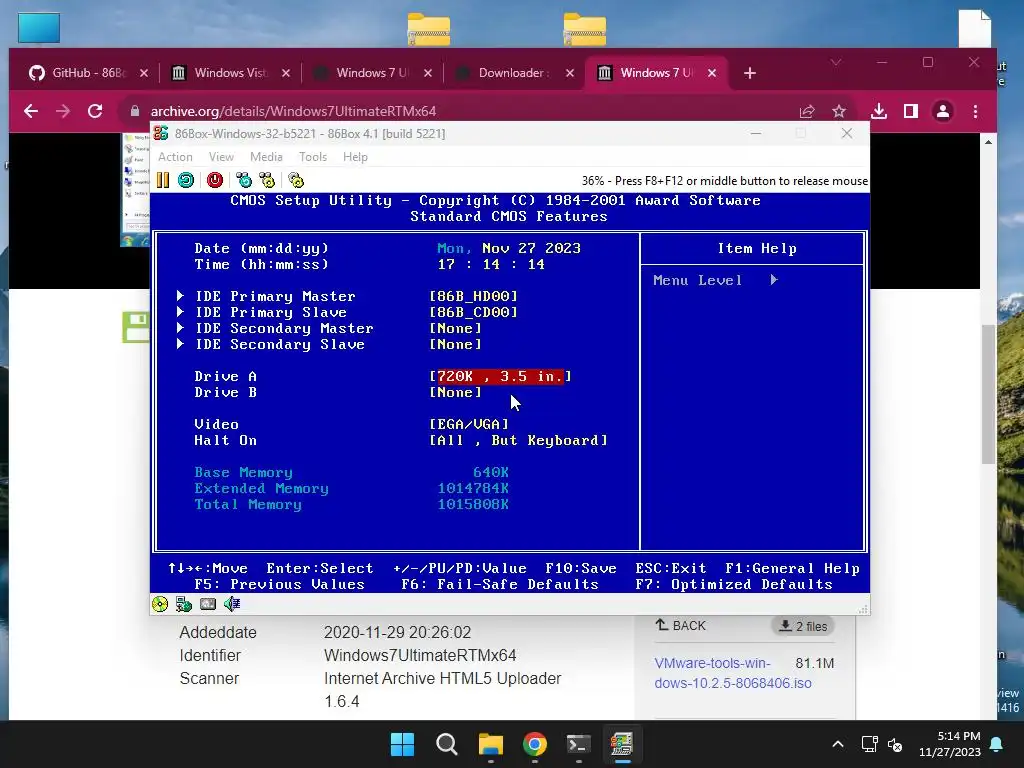Click the archive.org address bar
Screen dimensions: 1024x768
coord(457,111)
